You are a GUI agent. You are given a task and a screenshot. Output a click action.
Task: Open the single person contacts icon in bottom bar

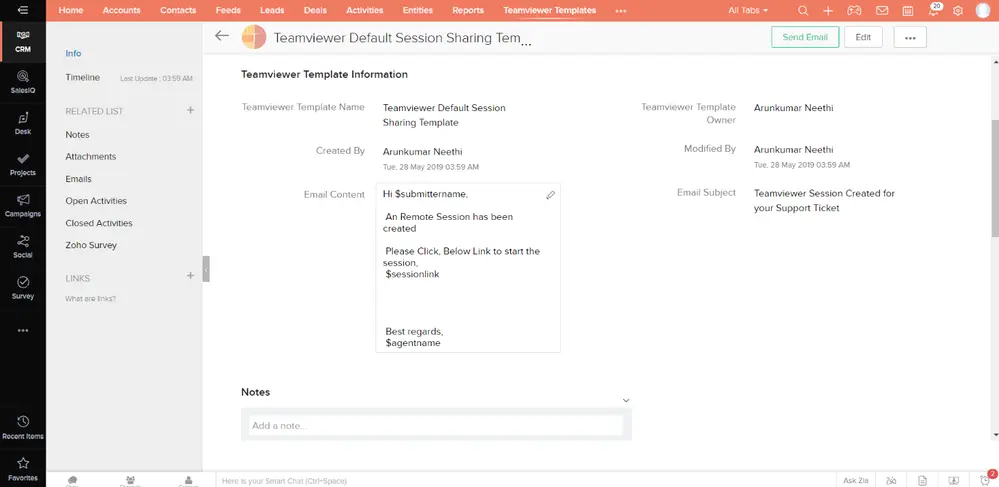click(x=188, y=481)
